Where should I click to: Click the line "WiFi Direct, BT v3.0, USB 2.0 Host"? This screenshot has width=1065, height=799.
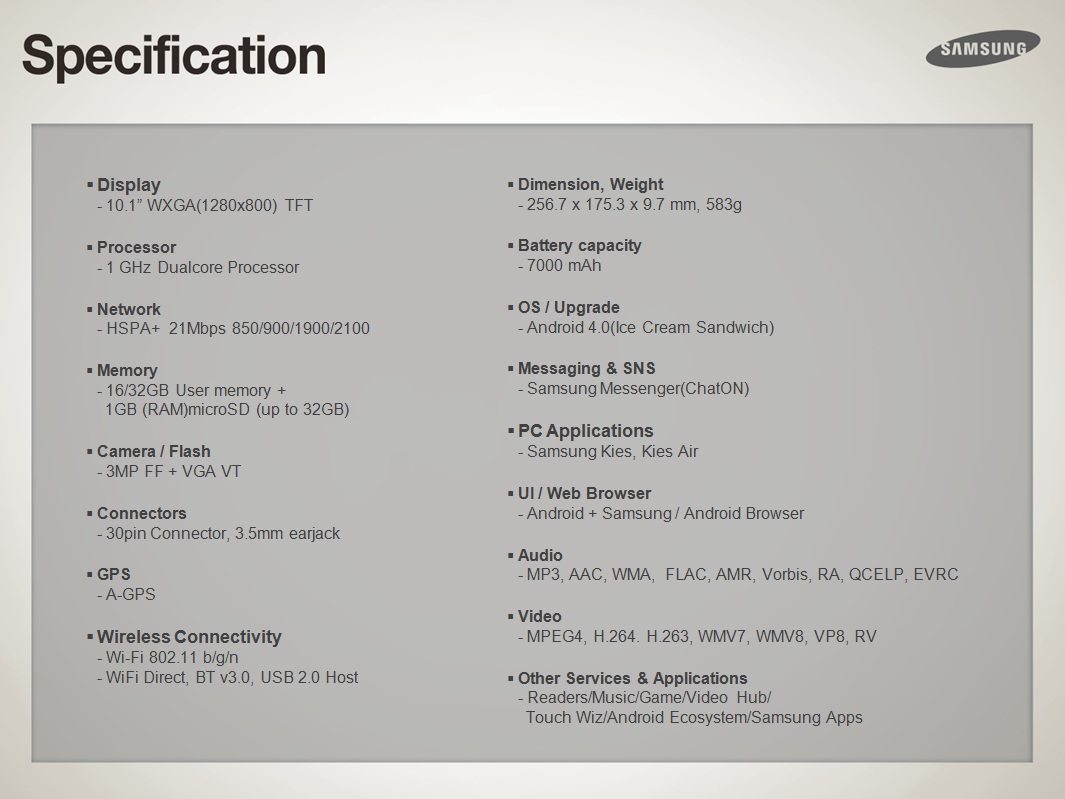click(x=232, y=677)
